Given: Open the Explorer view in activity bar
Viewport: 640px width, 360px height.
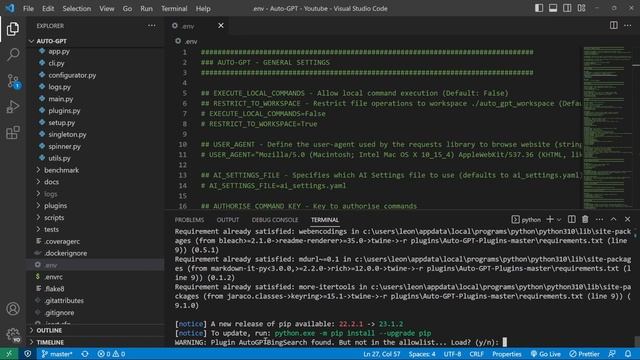Looking at the screenshot, I should [13, 29].
